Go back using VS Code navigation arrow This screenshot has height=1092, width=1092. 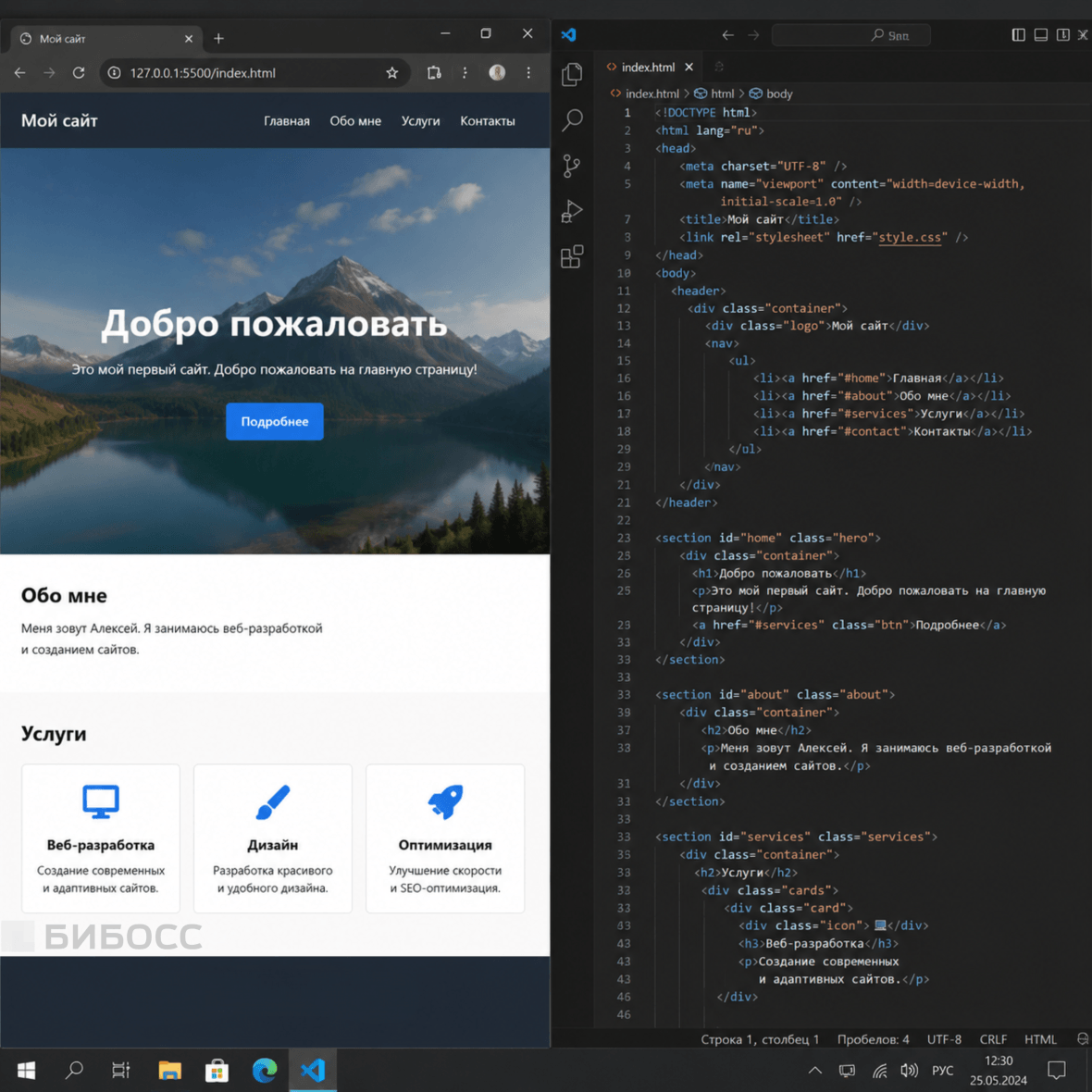(727, 35)
